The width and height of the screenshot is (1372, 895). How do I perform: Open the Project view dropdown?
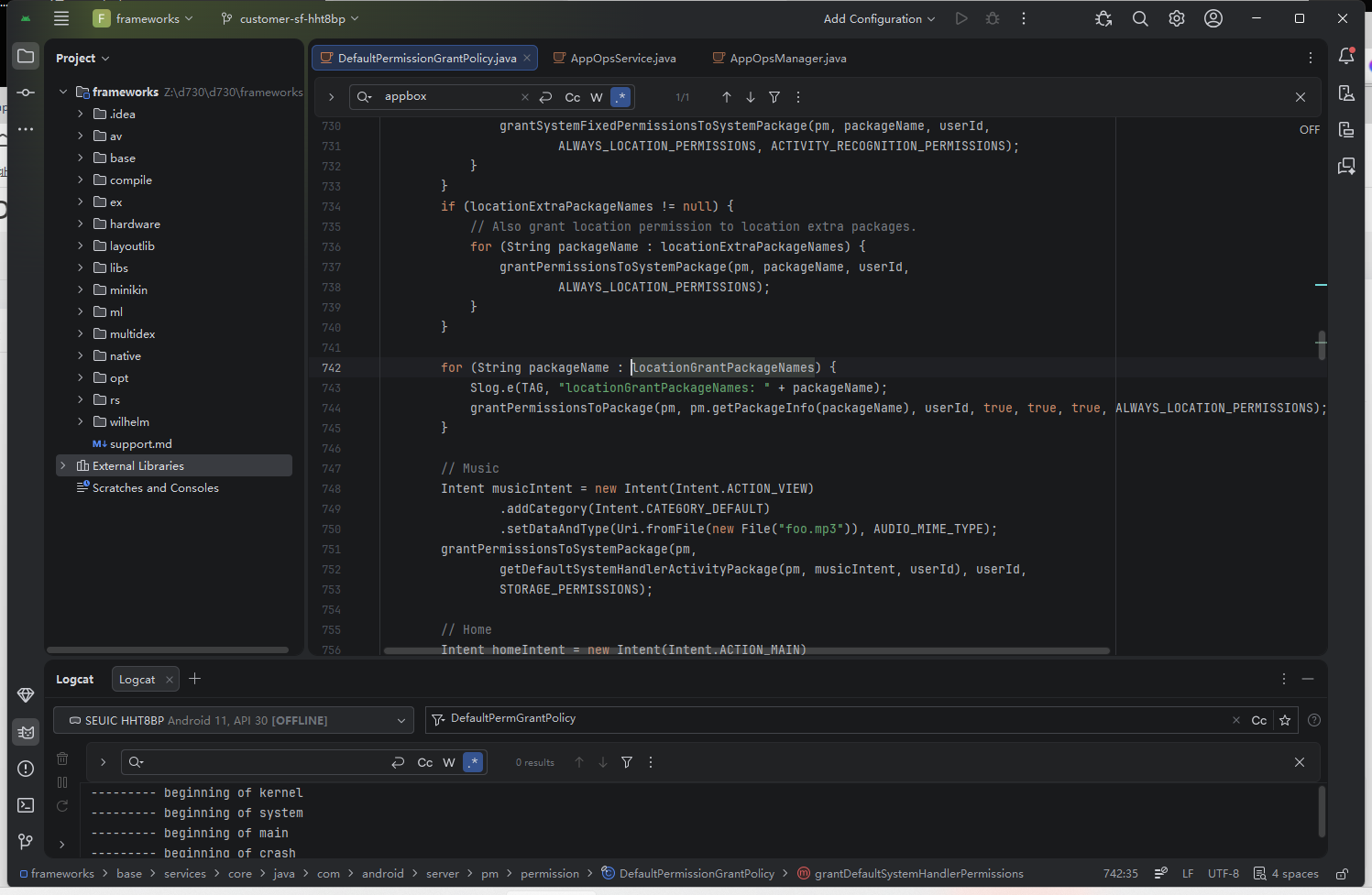pos(82,58)
